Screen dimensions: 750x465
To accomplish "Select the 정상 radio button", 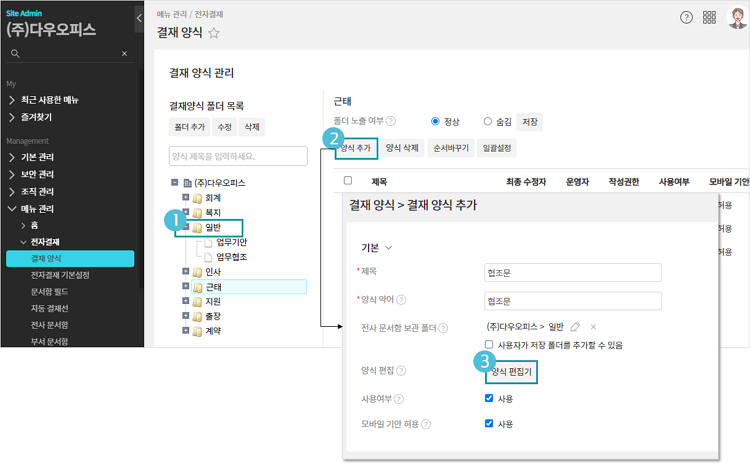I will pyautogui.click(x=435, y=121).
